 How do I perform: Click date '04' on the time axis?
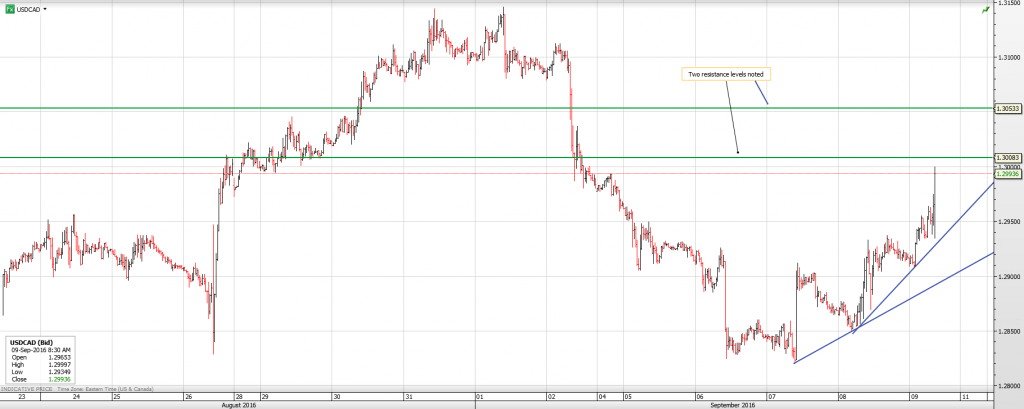[601, 397]
